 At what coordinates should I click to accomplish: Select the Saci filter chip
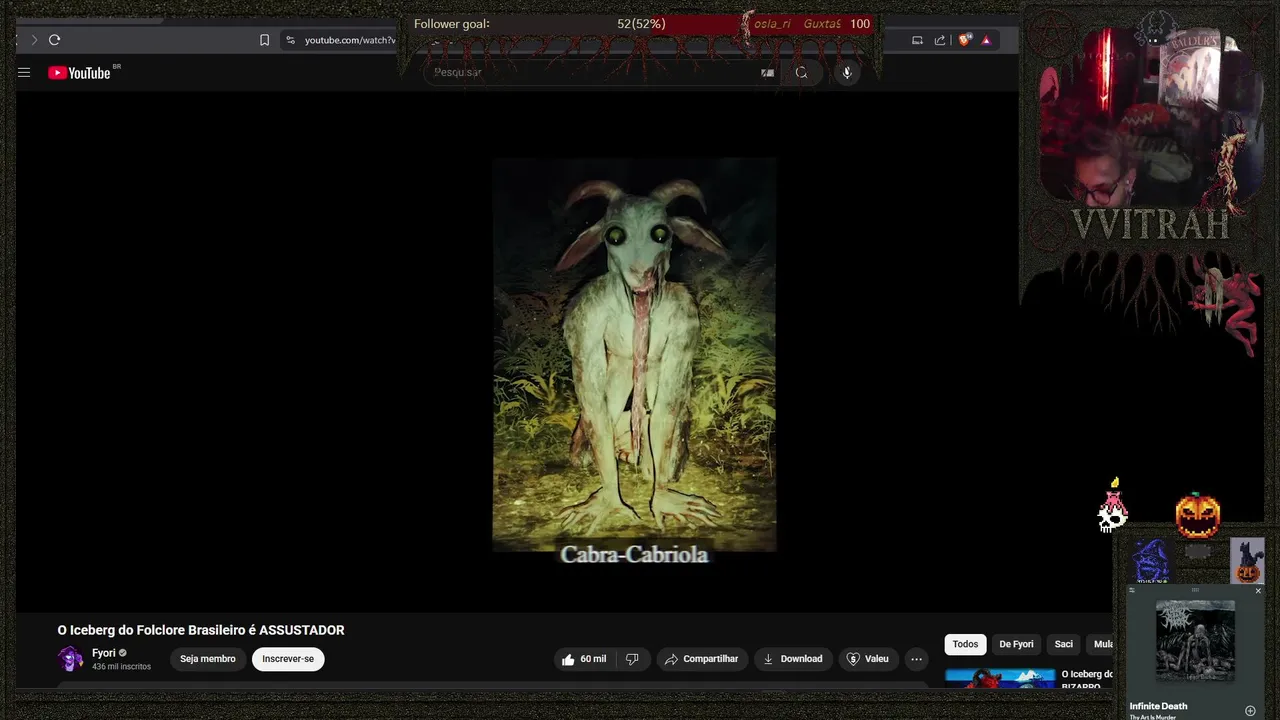(x=1064, y=644)
